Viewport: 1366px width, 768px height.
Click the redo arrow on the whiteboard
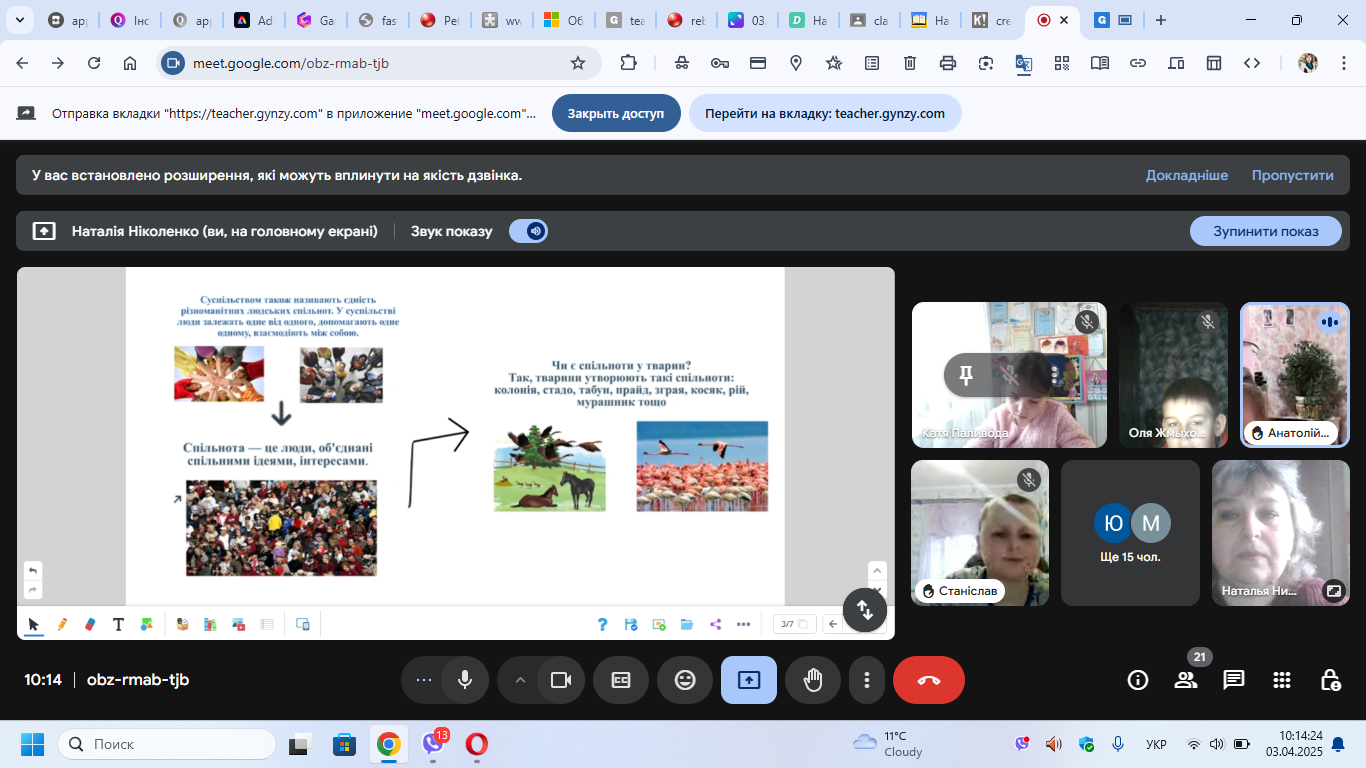33,590
